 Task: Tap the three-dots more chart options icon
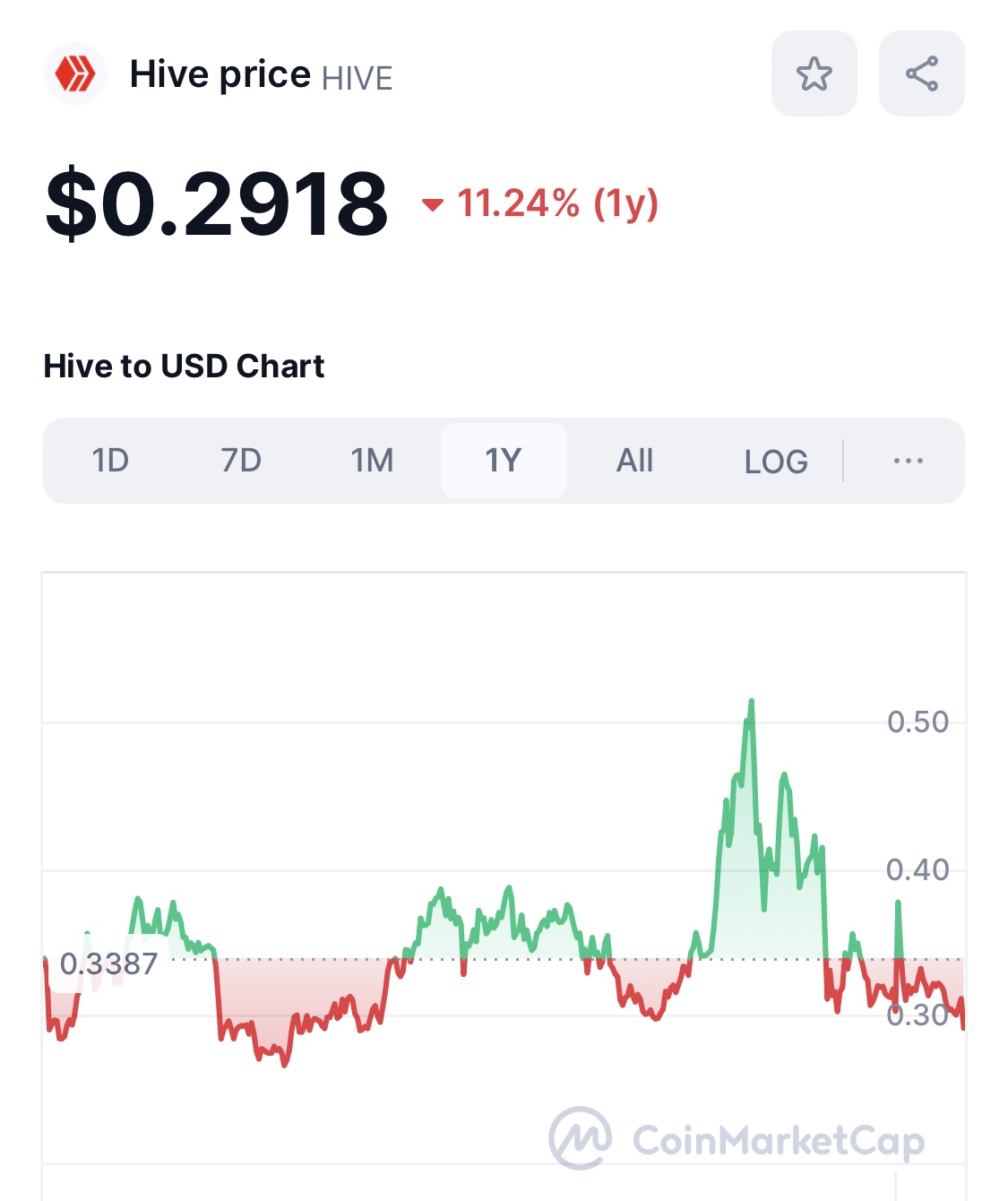(908, 461)
